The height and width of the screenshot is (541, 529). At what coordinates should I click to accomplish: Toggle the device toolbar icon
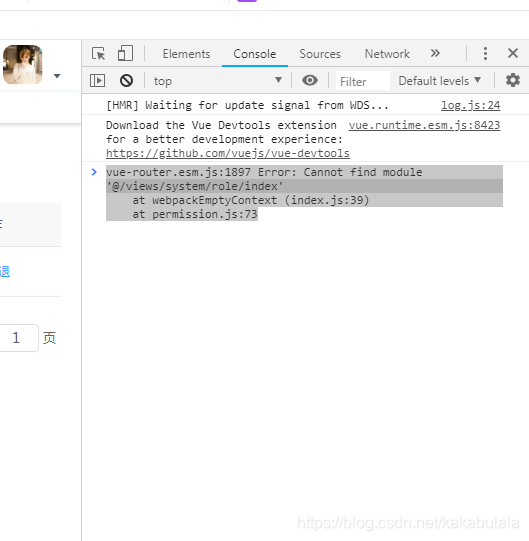click(125, 53)
